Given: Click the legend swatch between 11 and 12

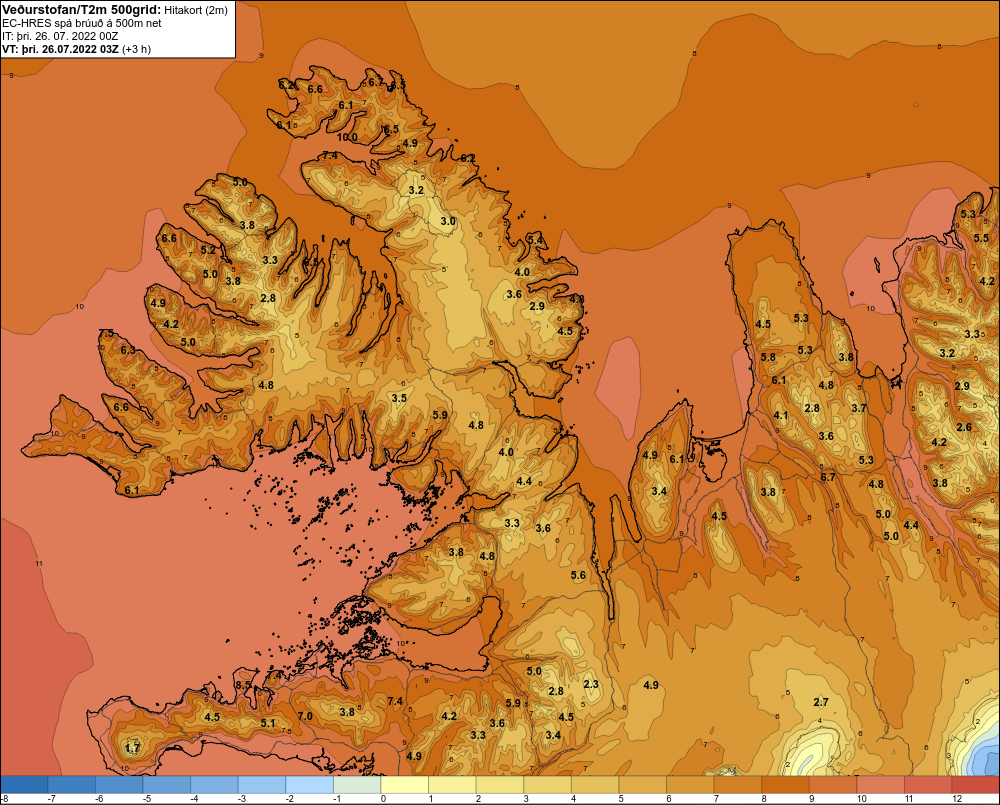Looking at the screenshot, I should [928, 785].
